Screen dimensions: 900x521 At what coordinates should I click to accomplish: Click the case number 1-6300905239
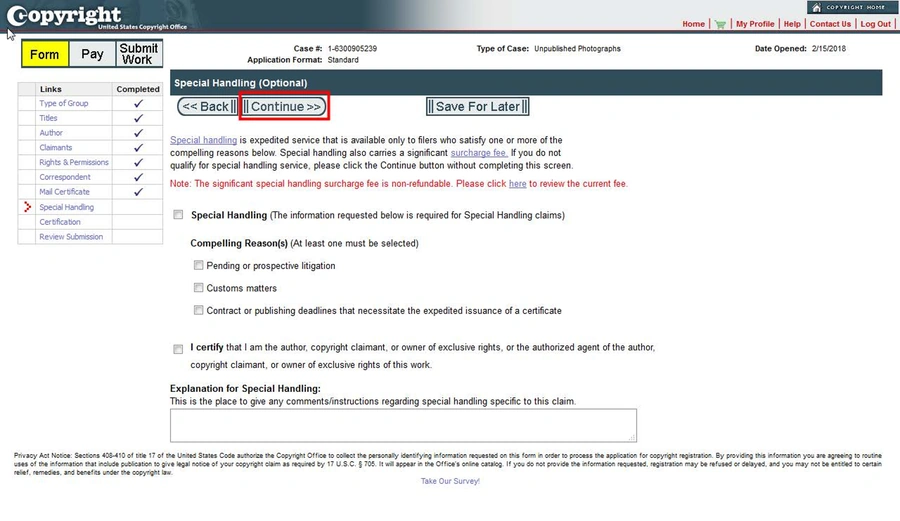coord(352,49)
